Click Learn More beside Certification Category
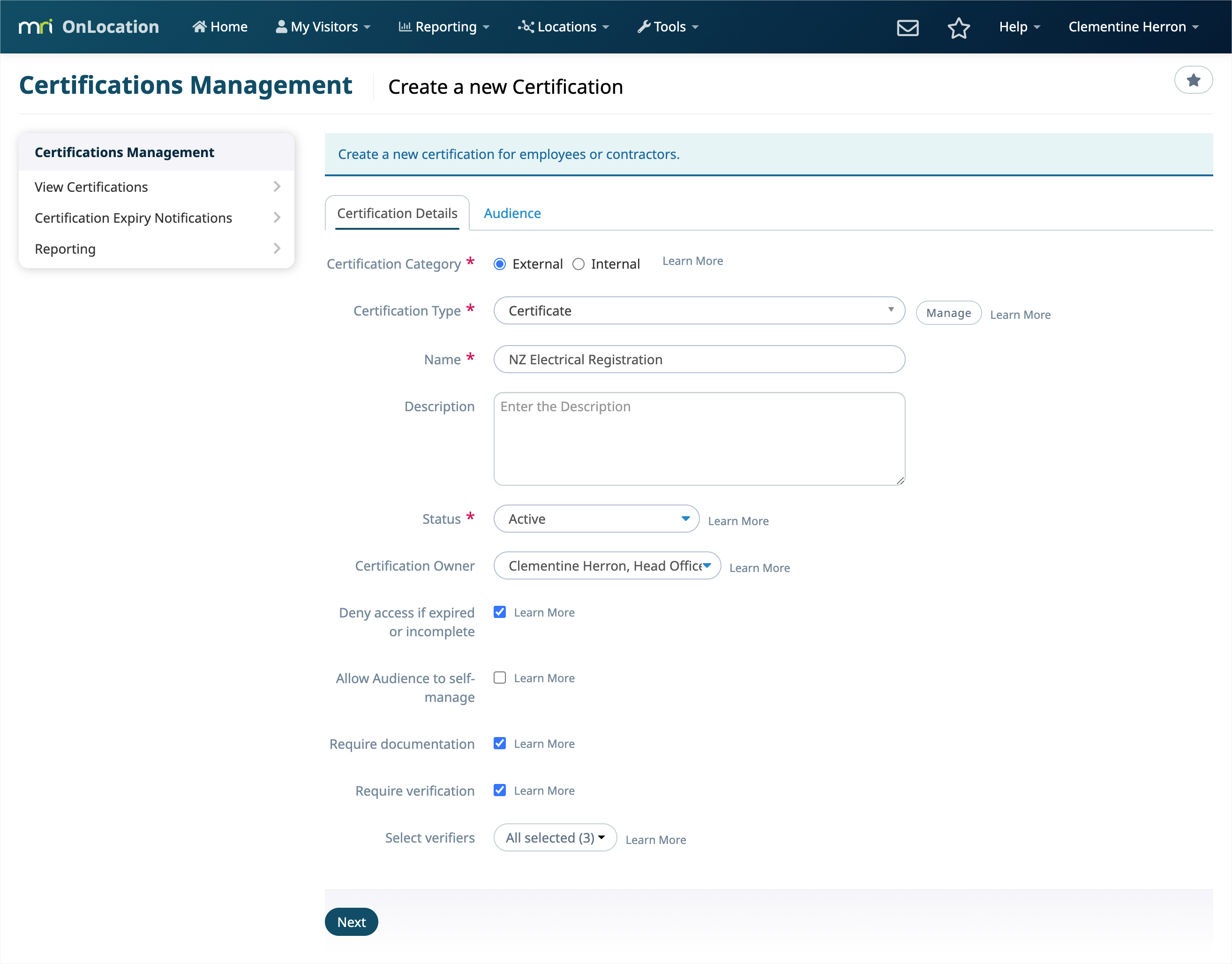 pyautogui.click(x=692, y=261)
